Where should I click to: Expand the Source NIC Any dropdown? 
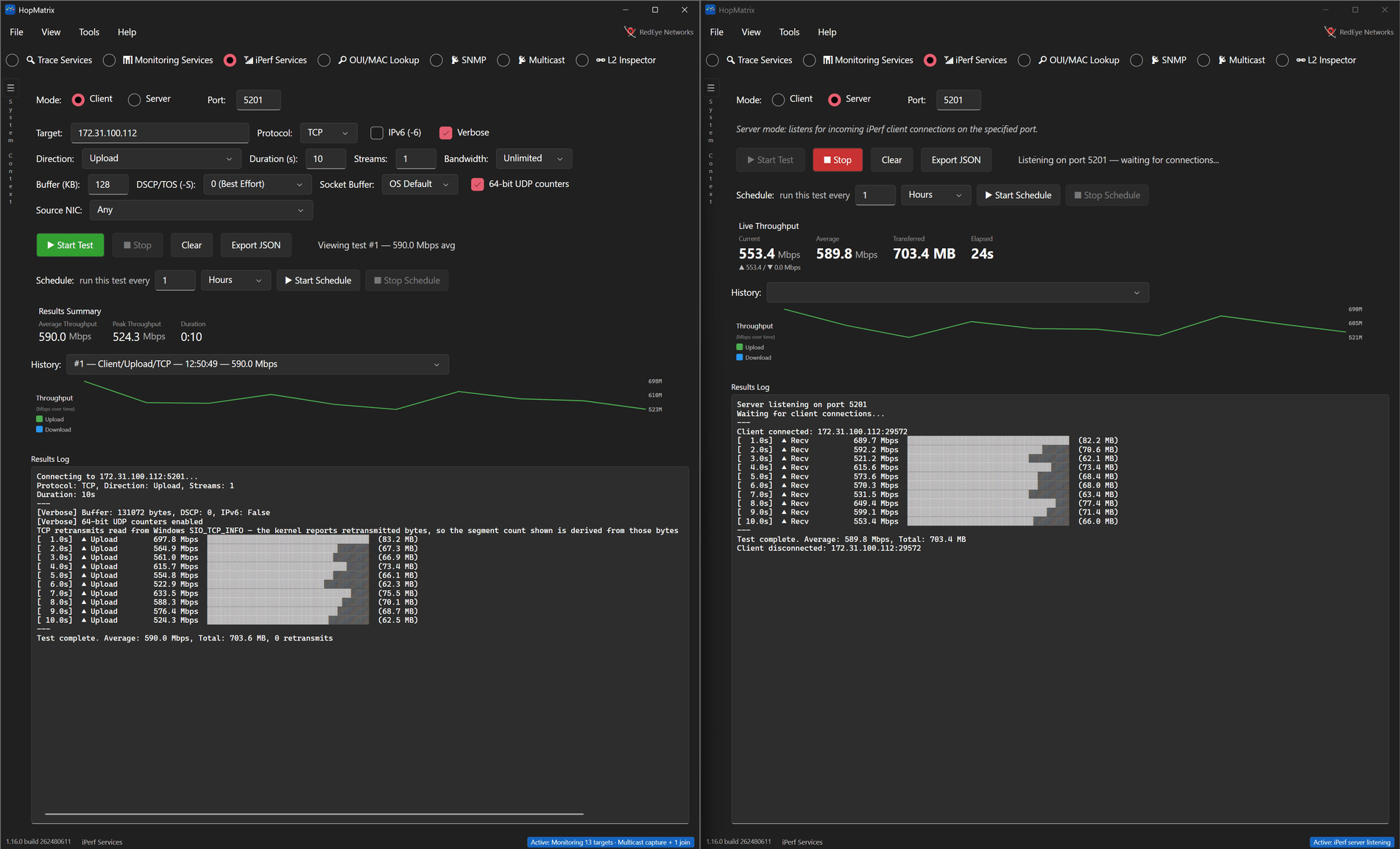tap(201, 210)
